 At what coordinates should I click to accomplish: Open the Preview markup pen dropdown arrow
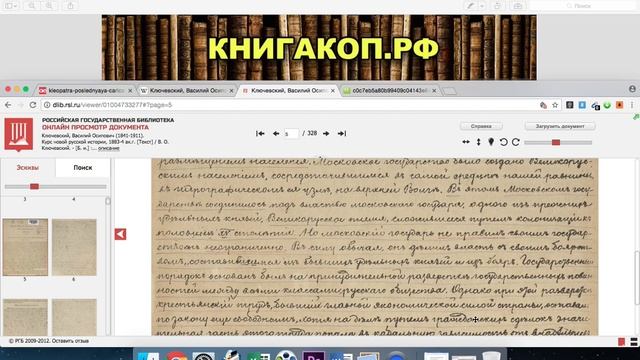pos(482,6)
